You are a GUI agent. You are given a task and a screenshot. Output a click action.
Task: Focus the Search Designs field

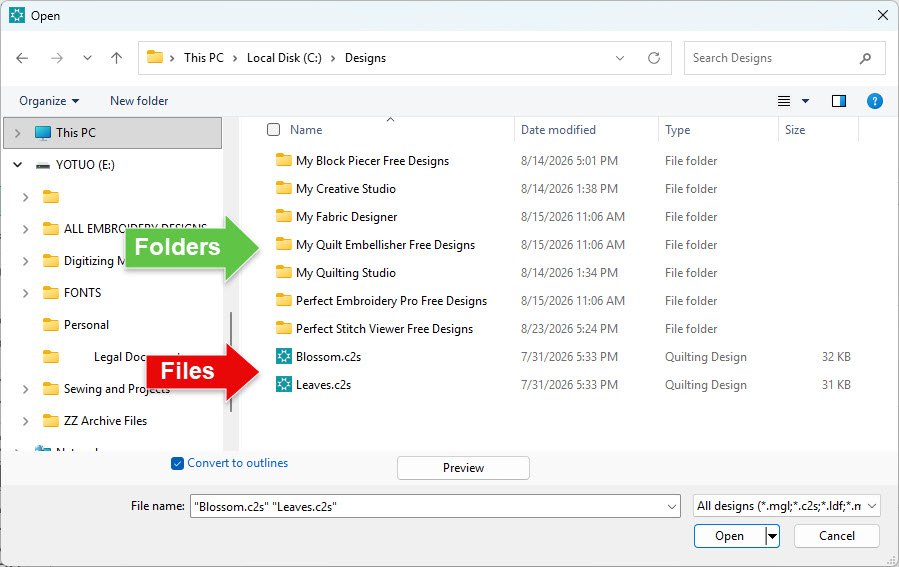tap(784, 58)
